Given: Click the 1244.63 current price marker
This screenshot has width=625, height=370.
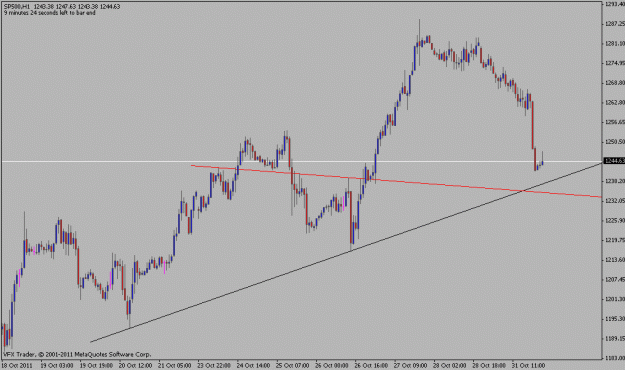Looking at the screenshot, I should (x=614, y=161).
